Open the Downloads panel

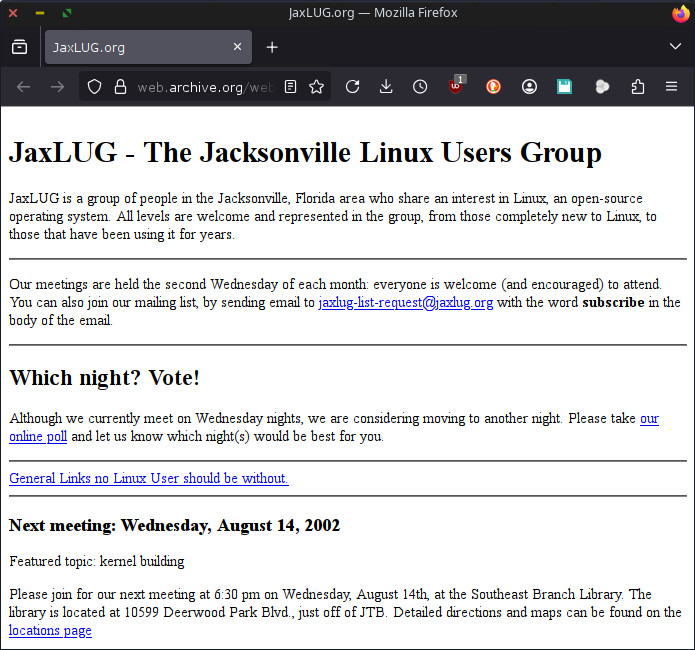click(386, 86)
